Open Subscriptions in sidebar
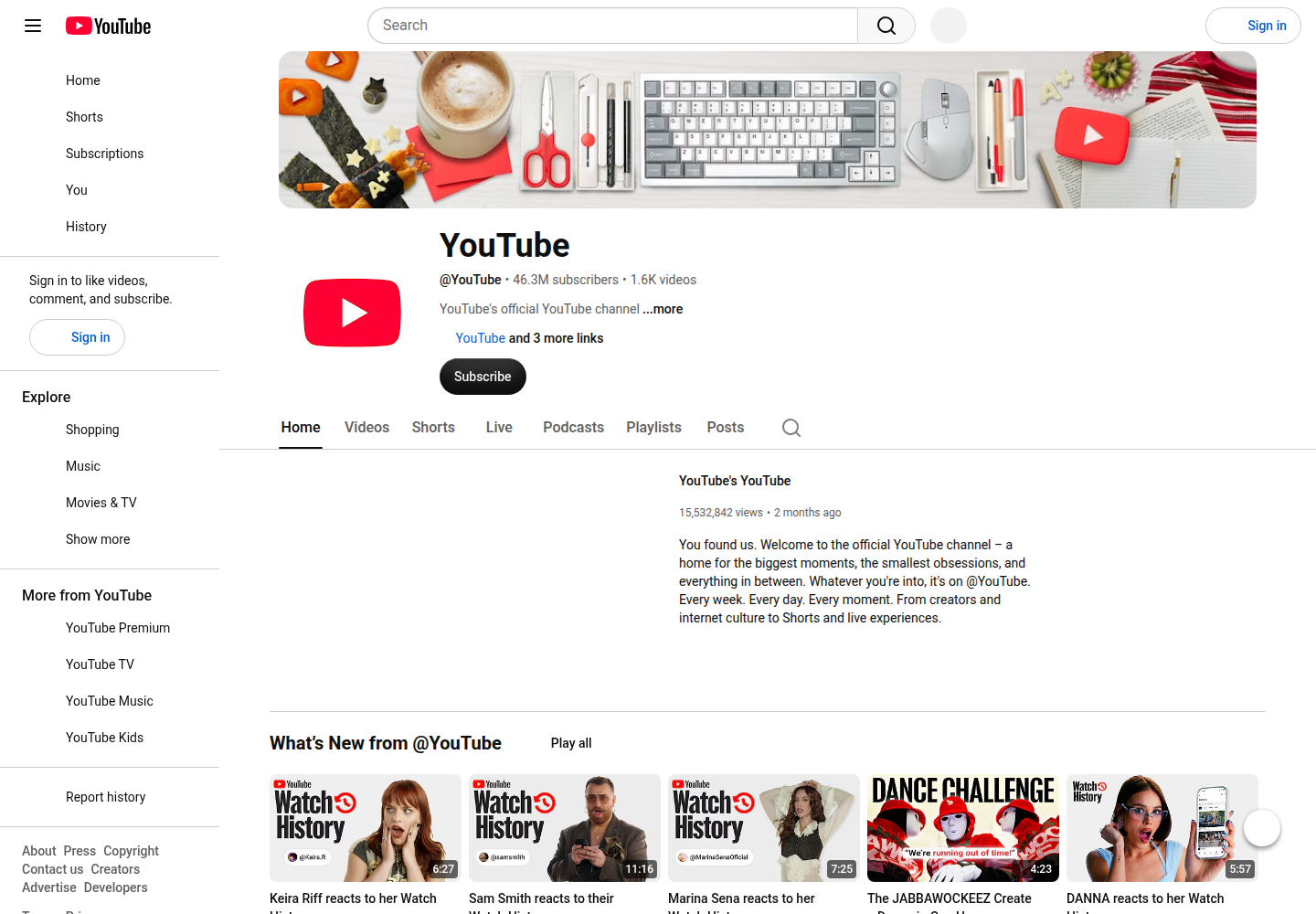Screen dimensions: 1316x914 tap(110, 154)
